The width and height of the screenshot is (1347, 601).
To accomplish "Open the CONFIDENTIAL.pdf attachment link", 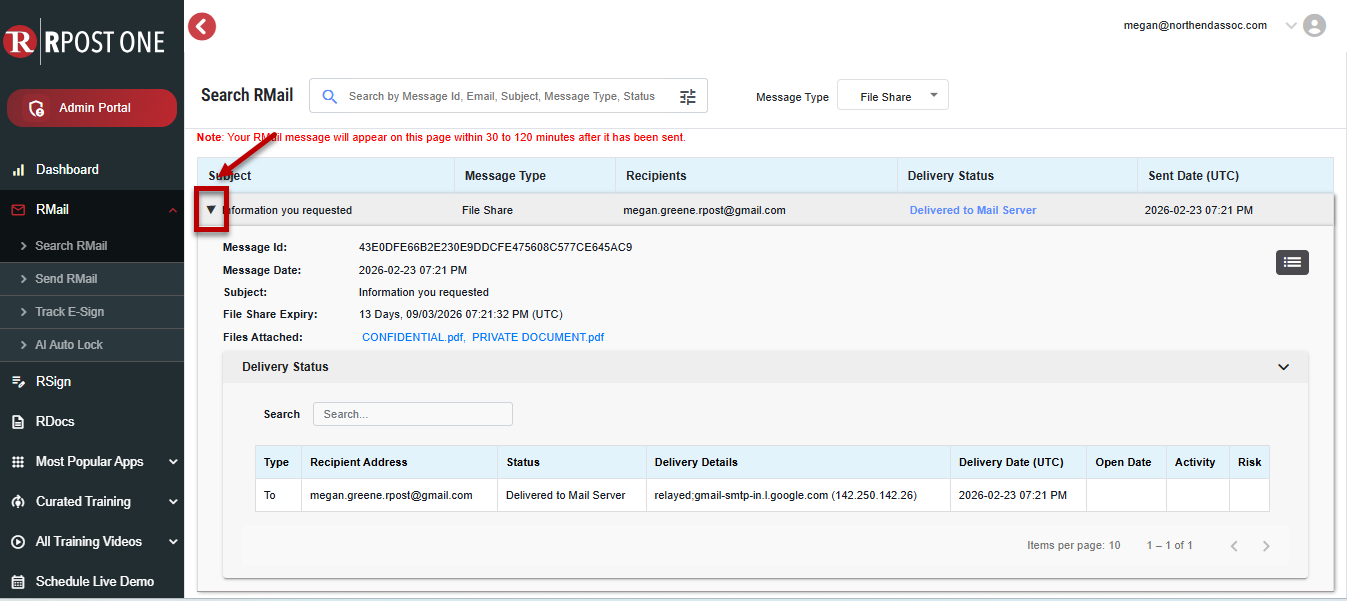I will 412,338.
